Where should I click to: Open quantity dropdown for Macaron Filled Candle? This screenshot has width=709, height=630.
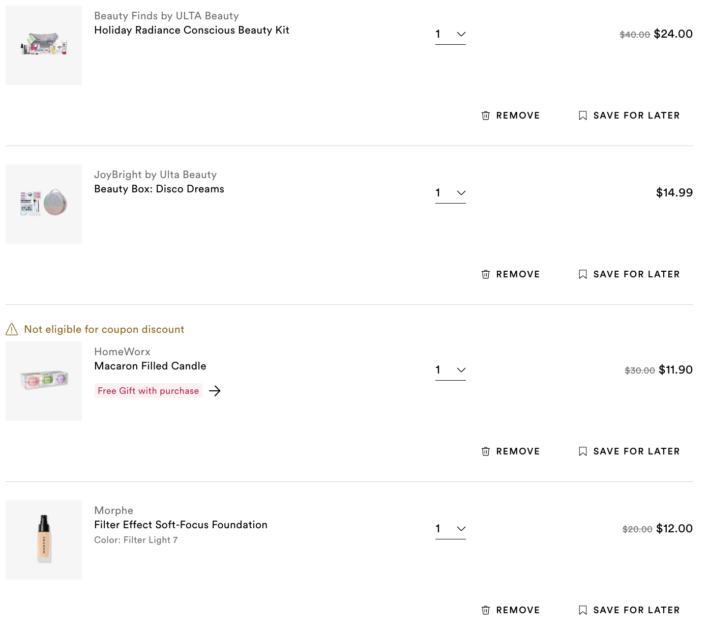click(x=450, y=371)
